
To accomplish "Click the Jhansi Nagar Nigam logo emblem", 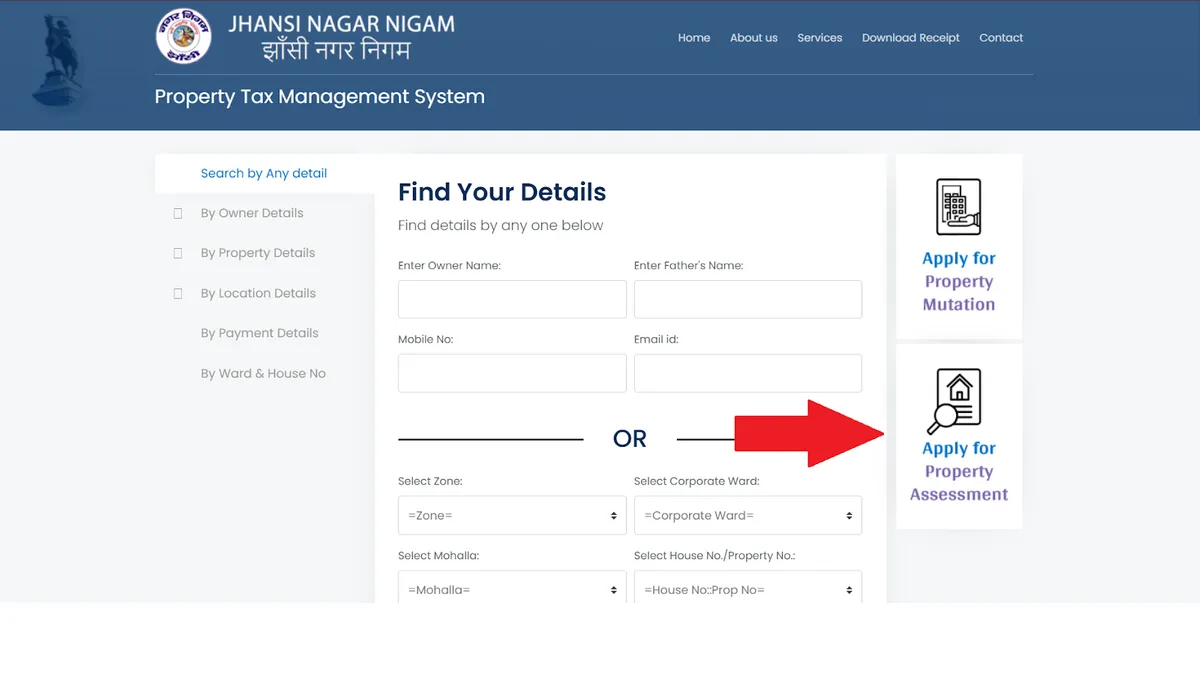I will pos(184,37).
